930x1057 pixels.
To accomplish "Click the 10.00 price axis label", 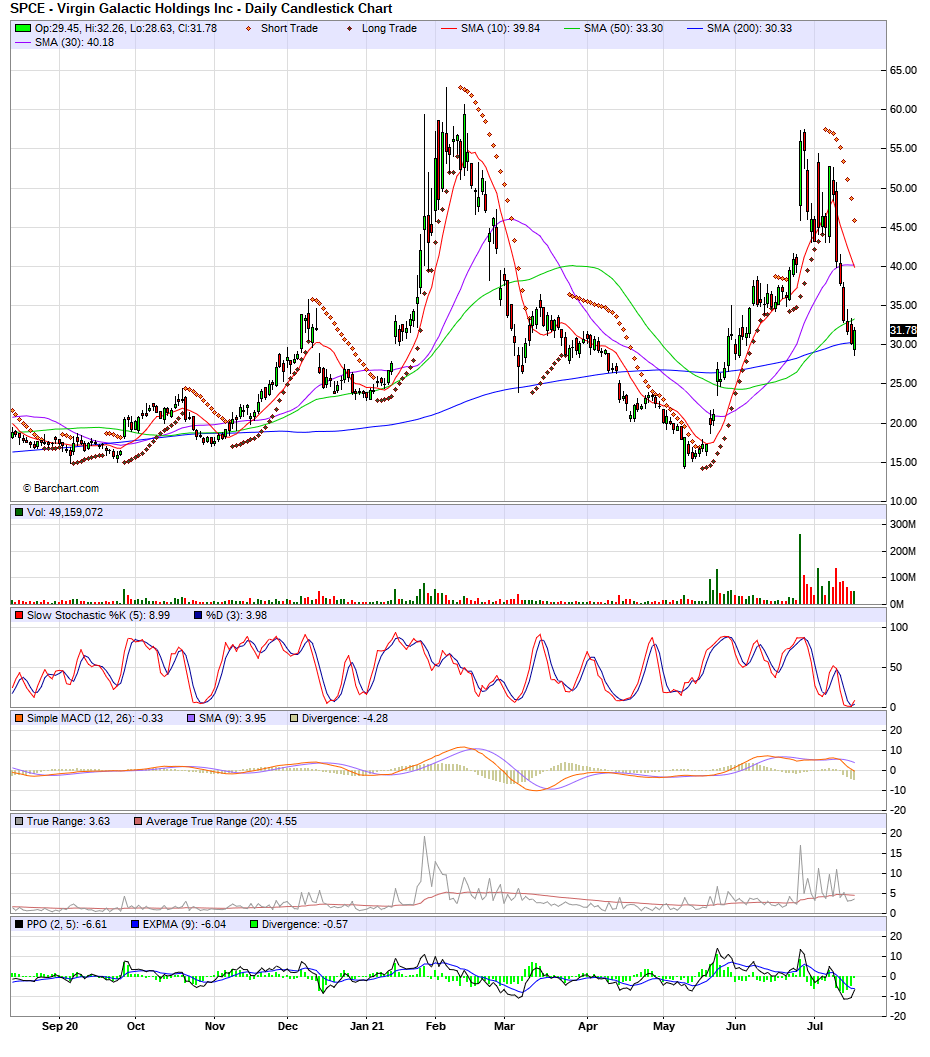I will [x=903, y=502].
